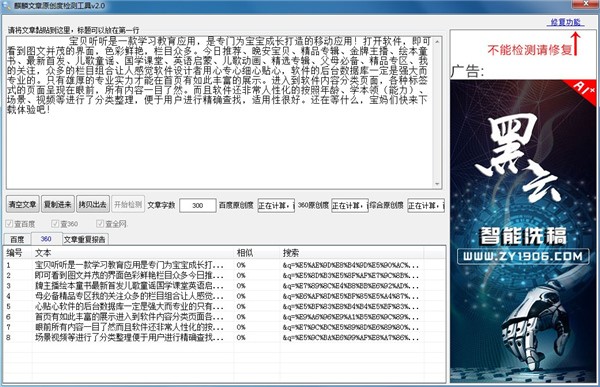Select row 8 text 场景视频等进行了分类整理
The width and height of the screenshot is (600, 387).
click(x=129, y=337)
